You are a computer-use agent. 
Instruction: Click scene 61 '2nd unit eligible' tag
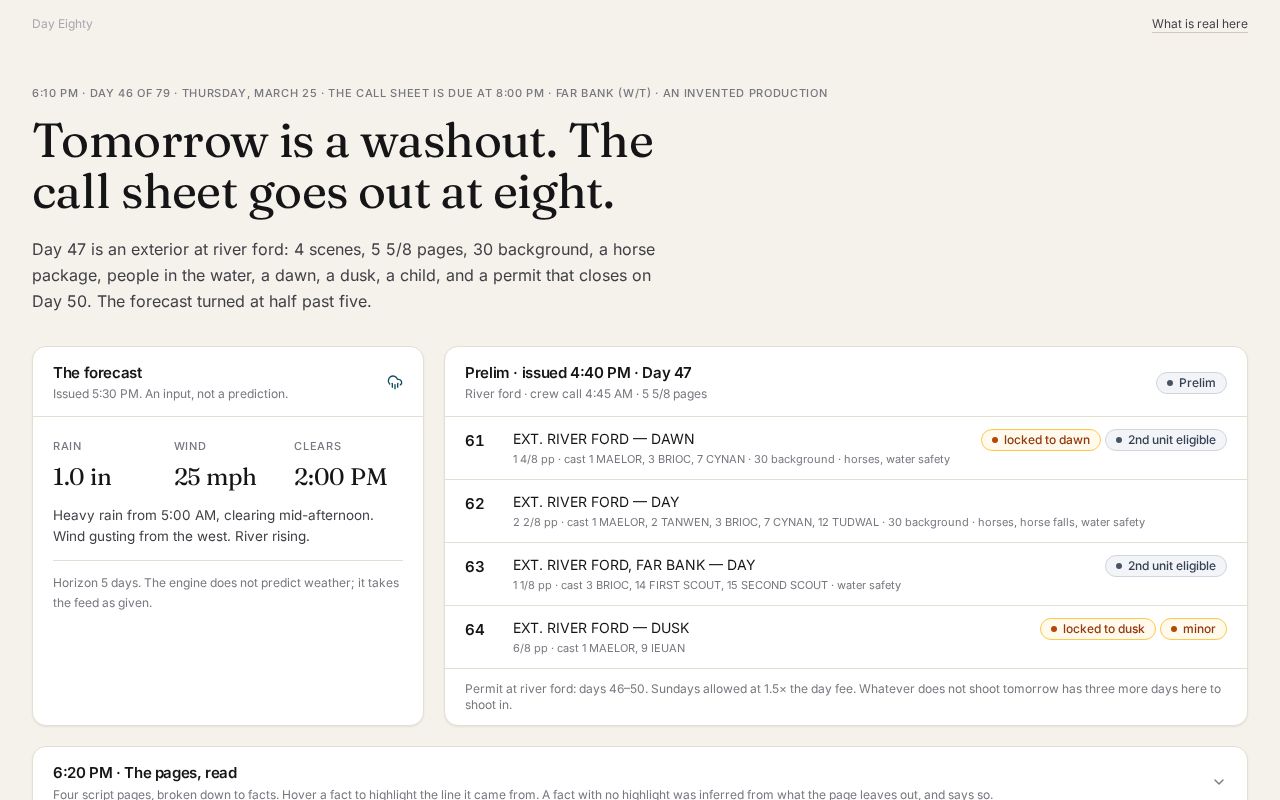click(1166, 440)
